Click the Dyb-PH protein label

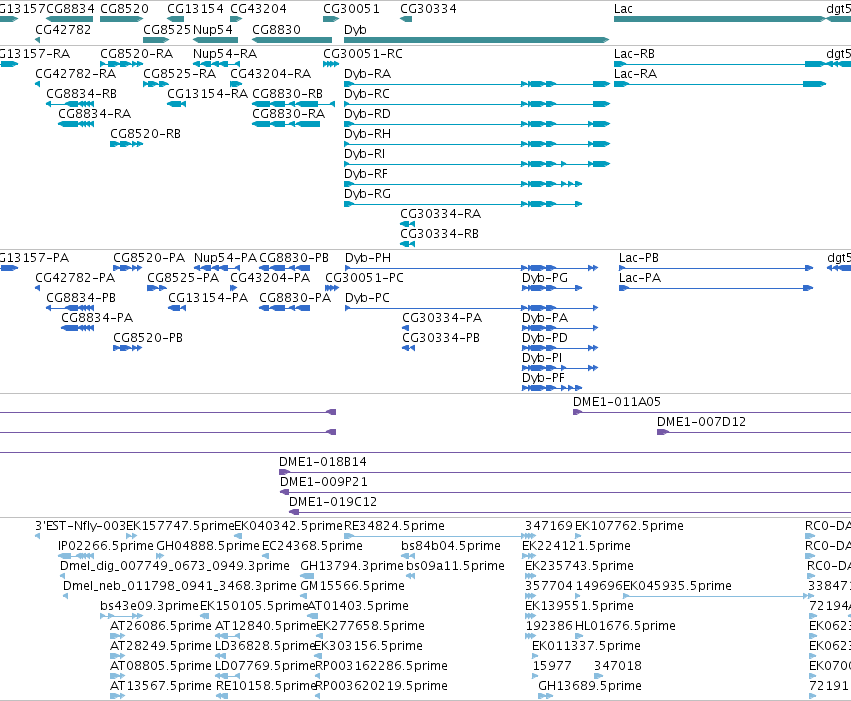368,258
